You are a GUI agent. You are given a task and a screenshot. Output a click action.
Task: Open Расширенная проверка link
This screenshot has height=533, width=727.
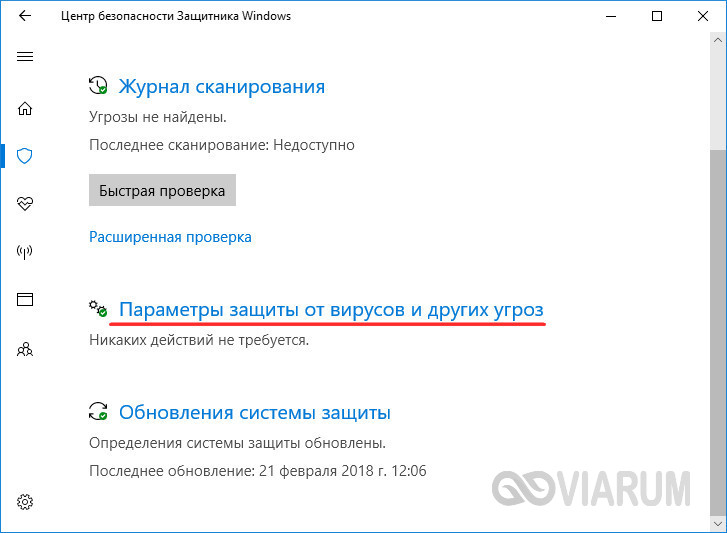click(170, 237)
